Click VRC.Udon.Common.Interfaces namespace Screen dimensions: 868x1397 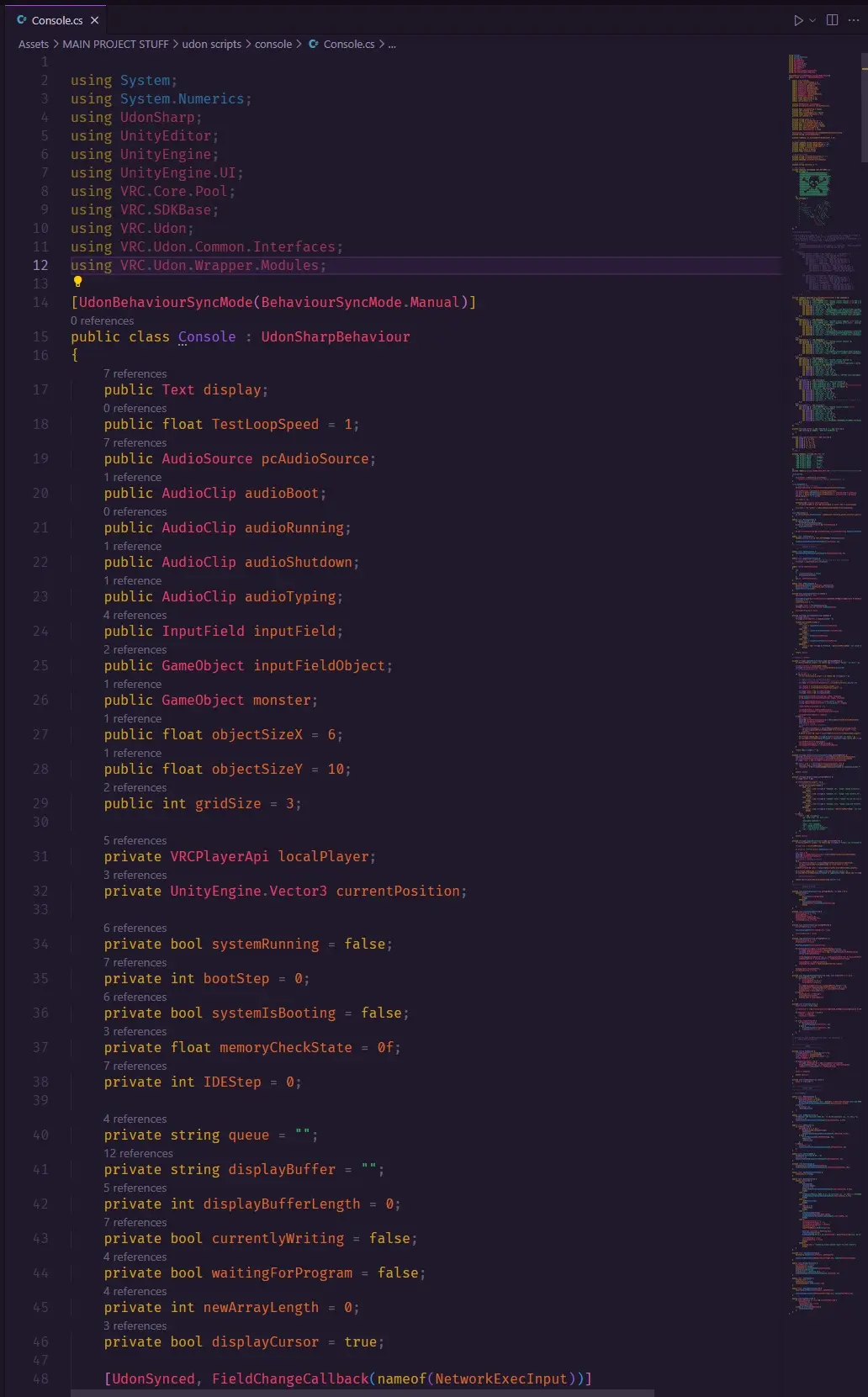coord(228,246)
